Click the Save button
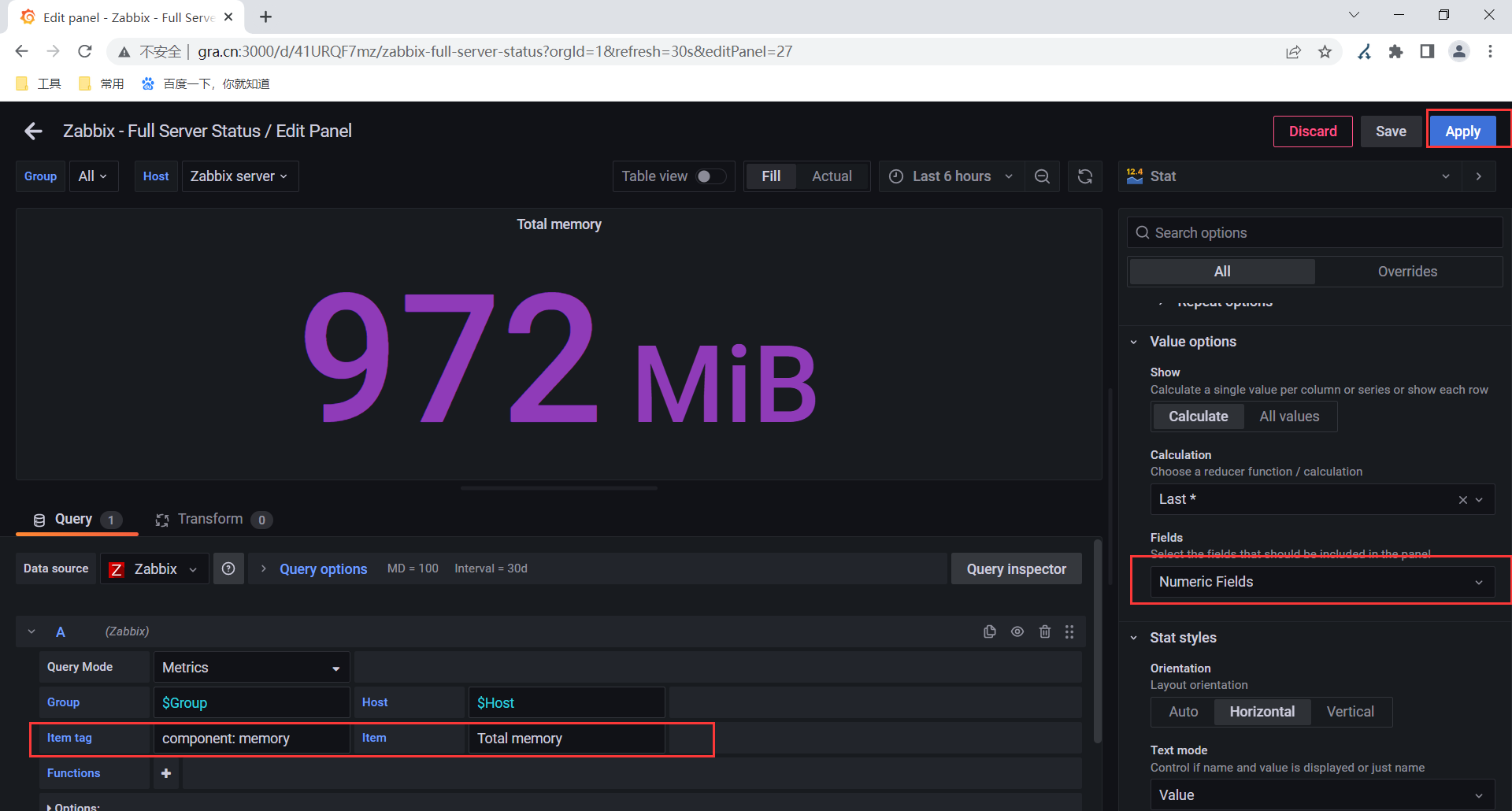Screen dimensions: 1512x811 (1391, 131)
